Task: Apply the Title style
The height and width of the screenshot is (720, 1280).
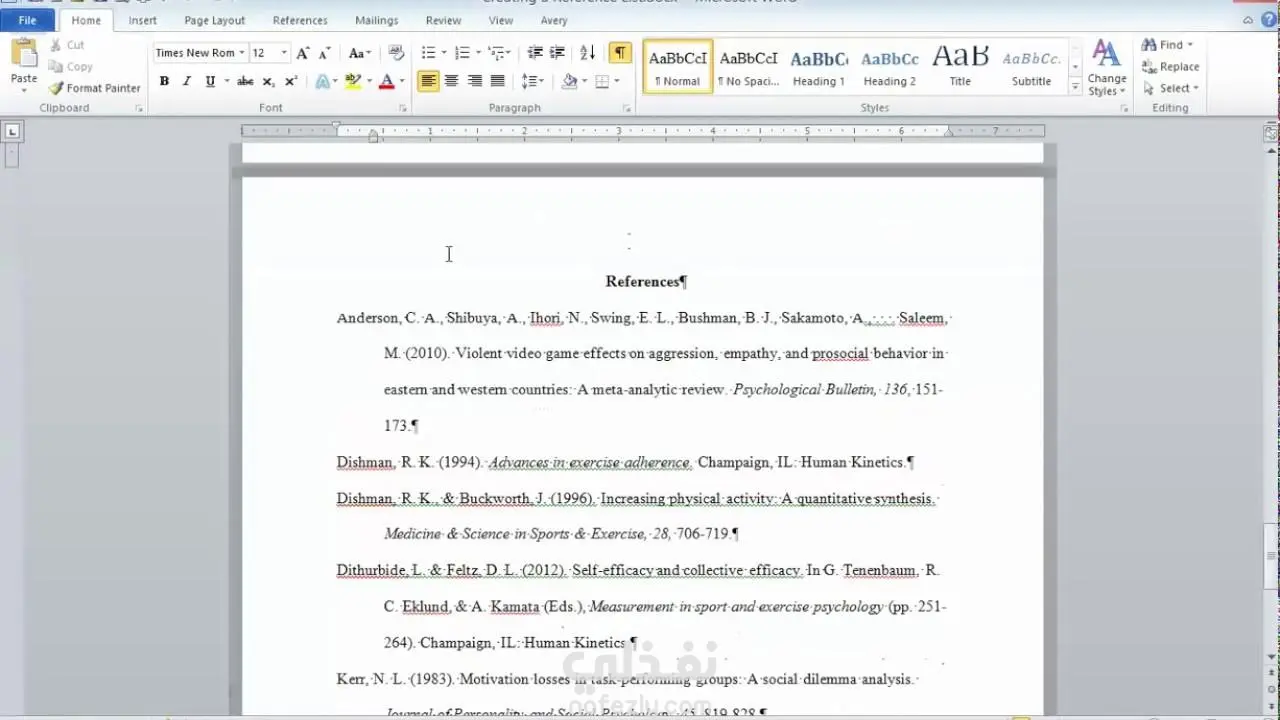Action: [x=960, y=67]
